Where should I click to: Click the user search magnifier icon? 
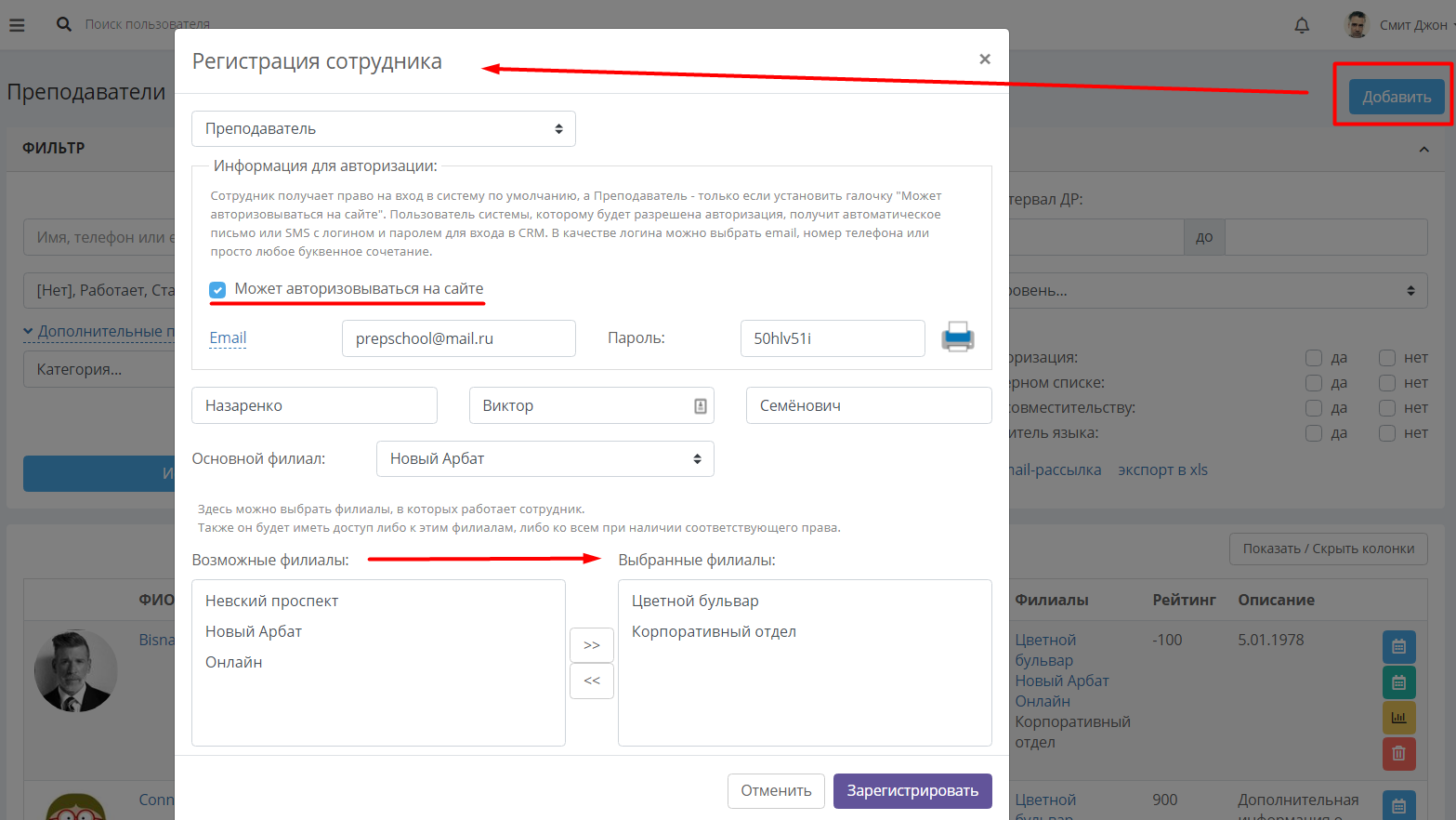64,24
